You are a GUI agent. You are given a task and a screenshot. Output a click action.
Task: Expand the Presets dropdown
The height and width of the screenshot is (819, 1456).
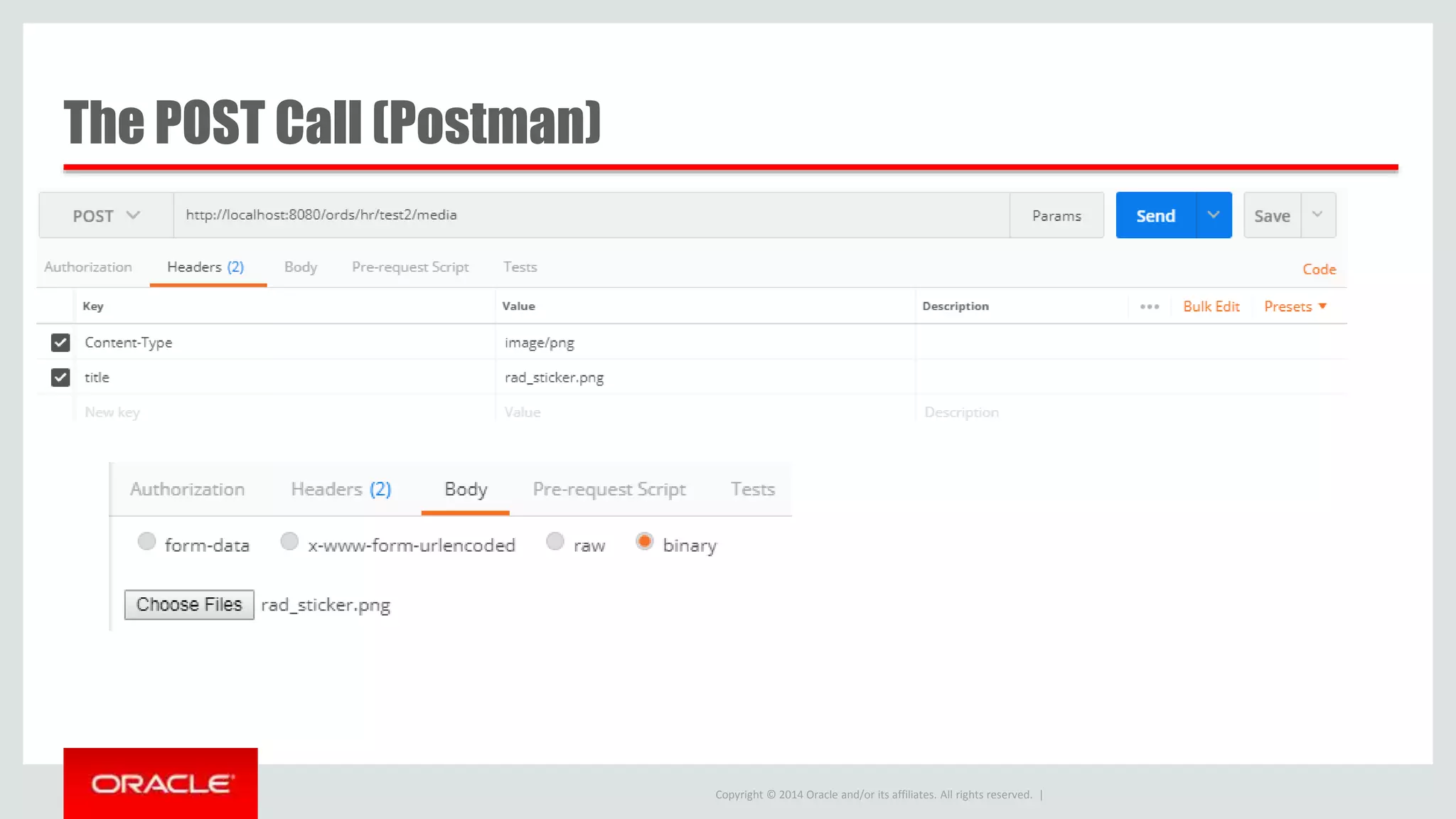pos(1295,306)
